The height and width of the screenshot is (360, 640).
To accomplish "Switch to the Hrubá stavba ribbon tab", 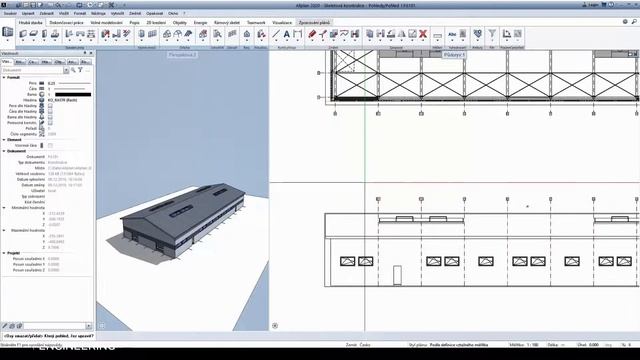I will tap(31, 23).
